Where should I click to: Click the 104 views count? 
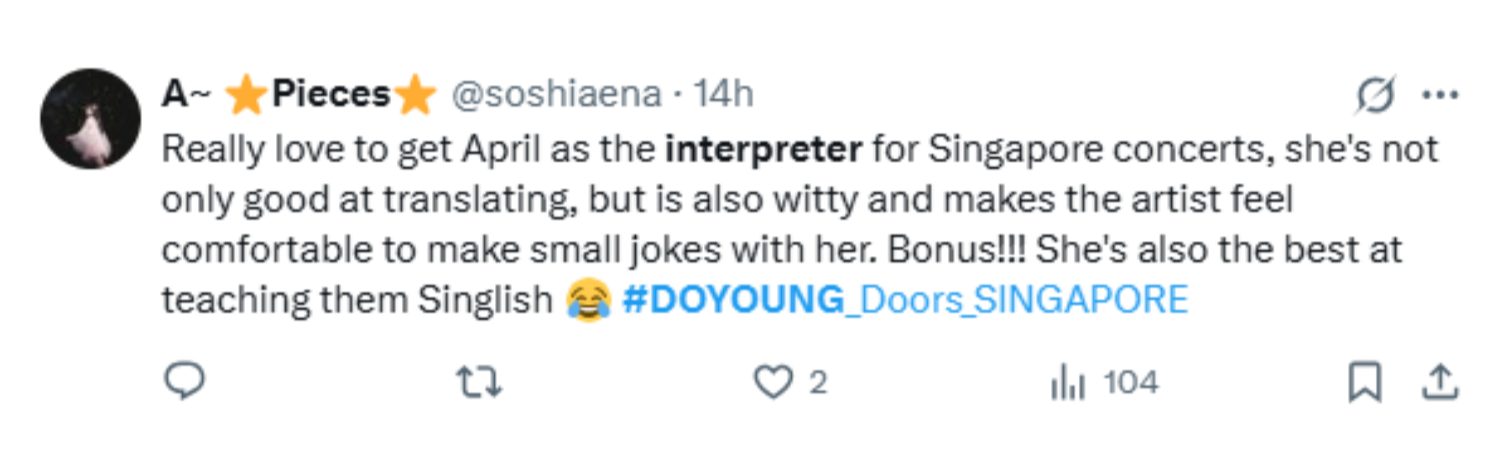(1131, 382)
